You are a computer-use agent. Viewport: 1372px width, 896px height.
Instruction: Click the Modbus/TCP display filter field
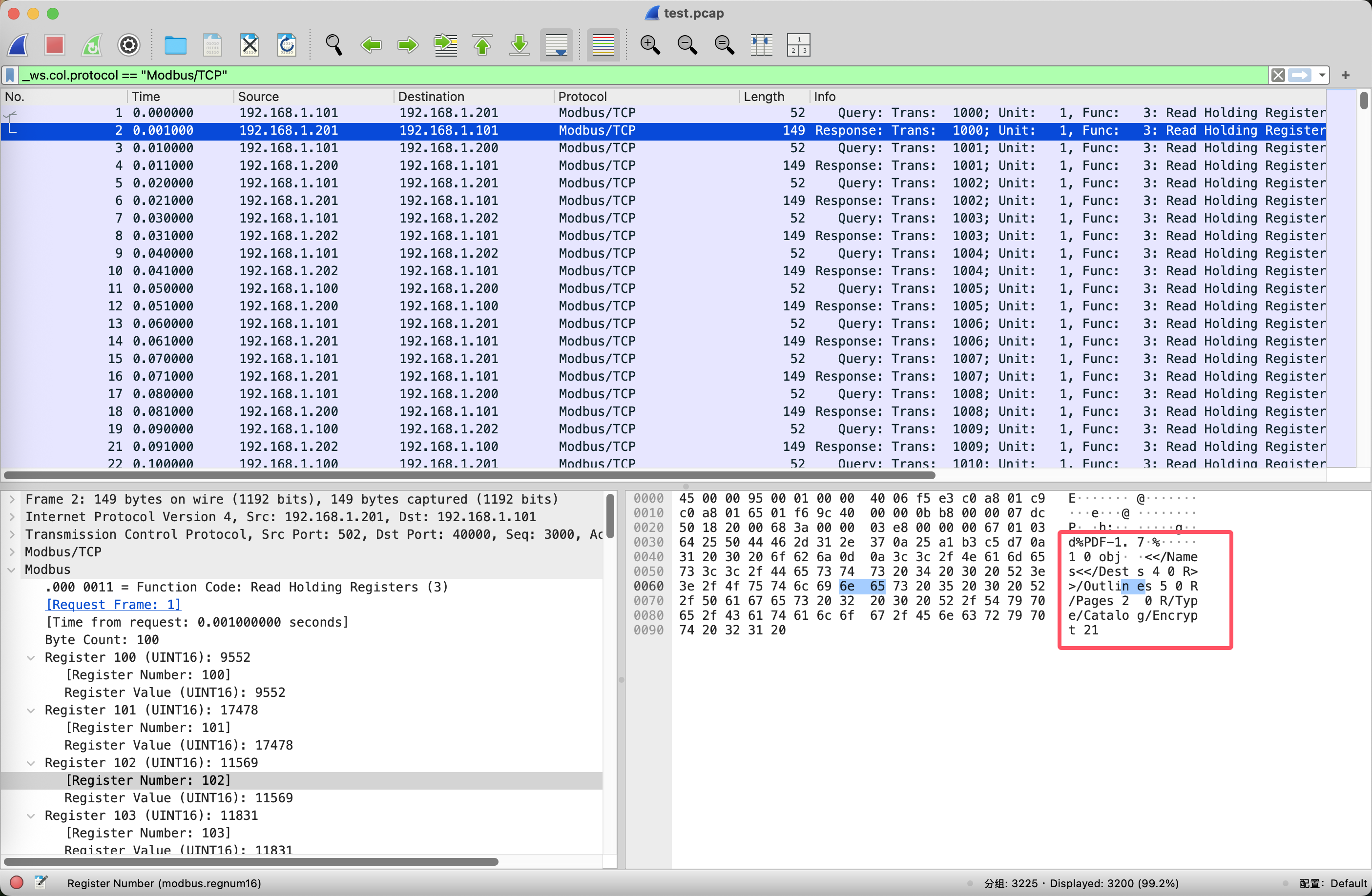(643, 75)
